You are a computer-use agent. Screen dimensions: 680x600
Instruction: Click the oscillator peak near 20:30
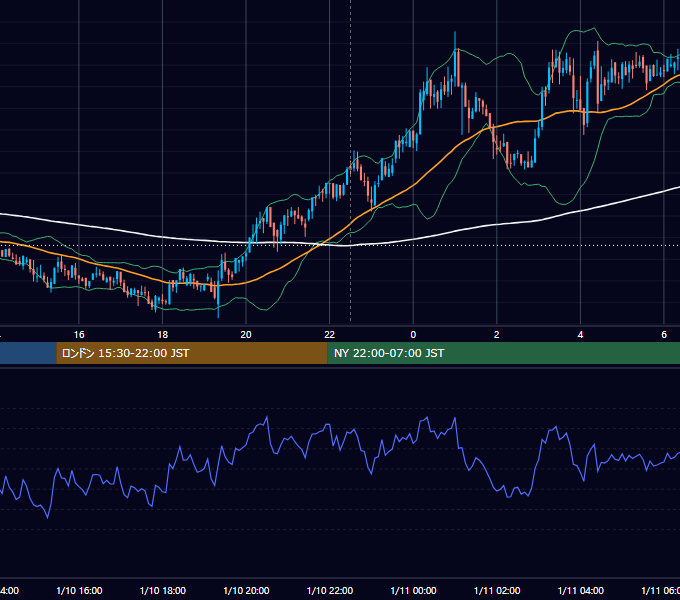coord(267,417)
